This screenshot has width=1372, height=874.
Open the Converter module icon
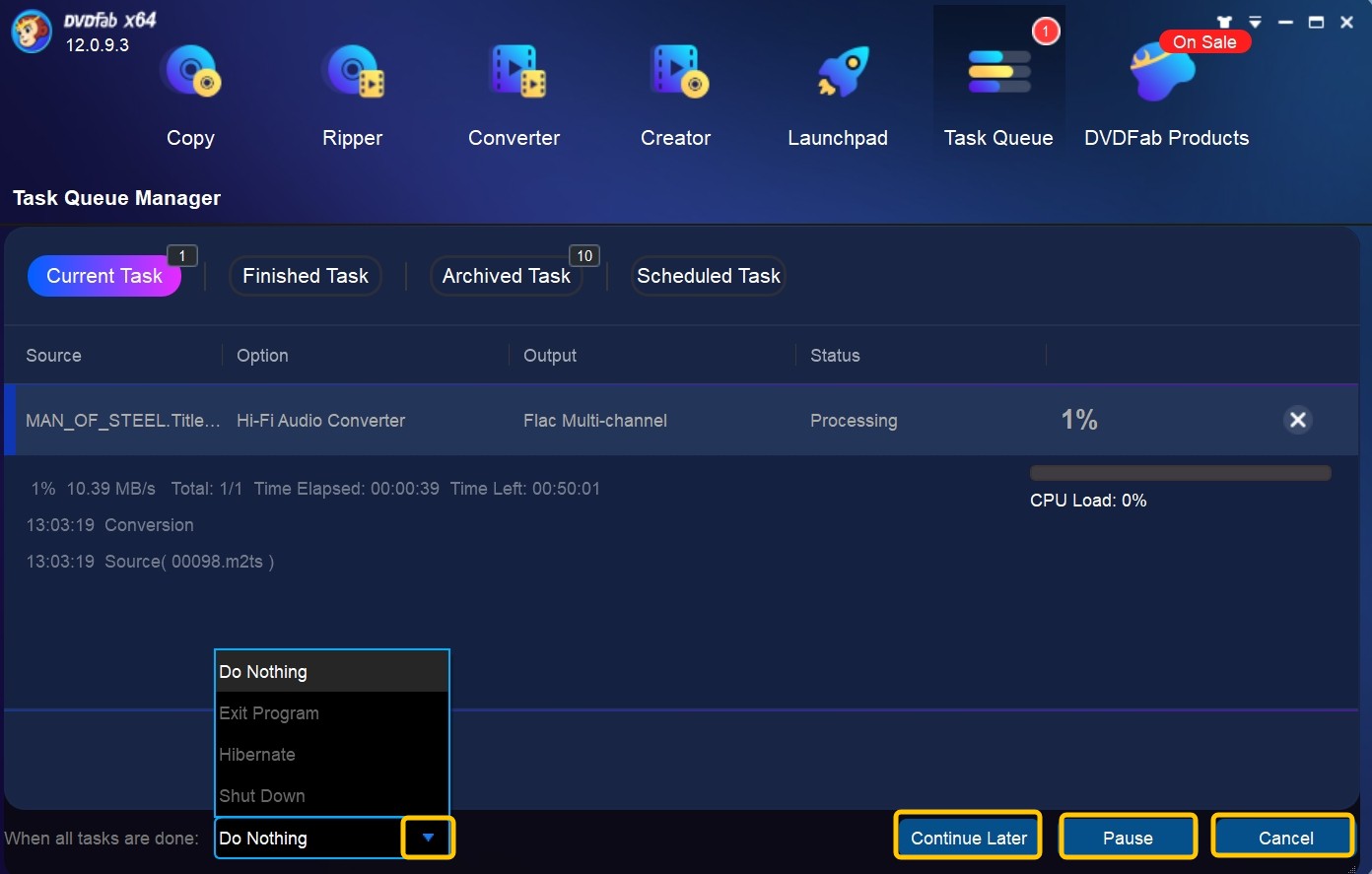click(x=515, y=71)
